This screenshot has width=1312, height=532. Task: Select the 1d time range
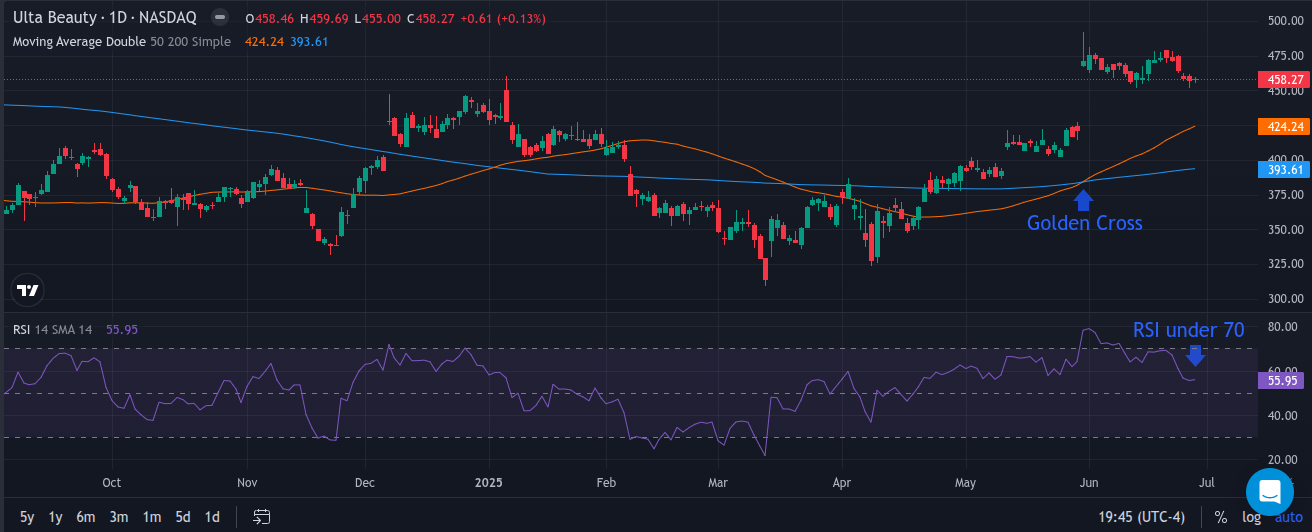coord(212,517)
